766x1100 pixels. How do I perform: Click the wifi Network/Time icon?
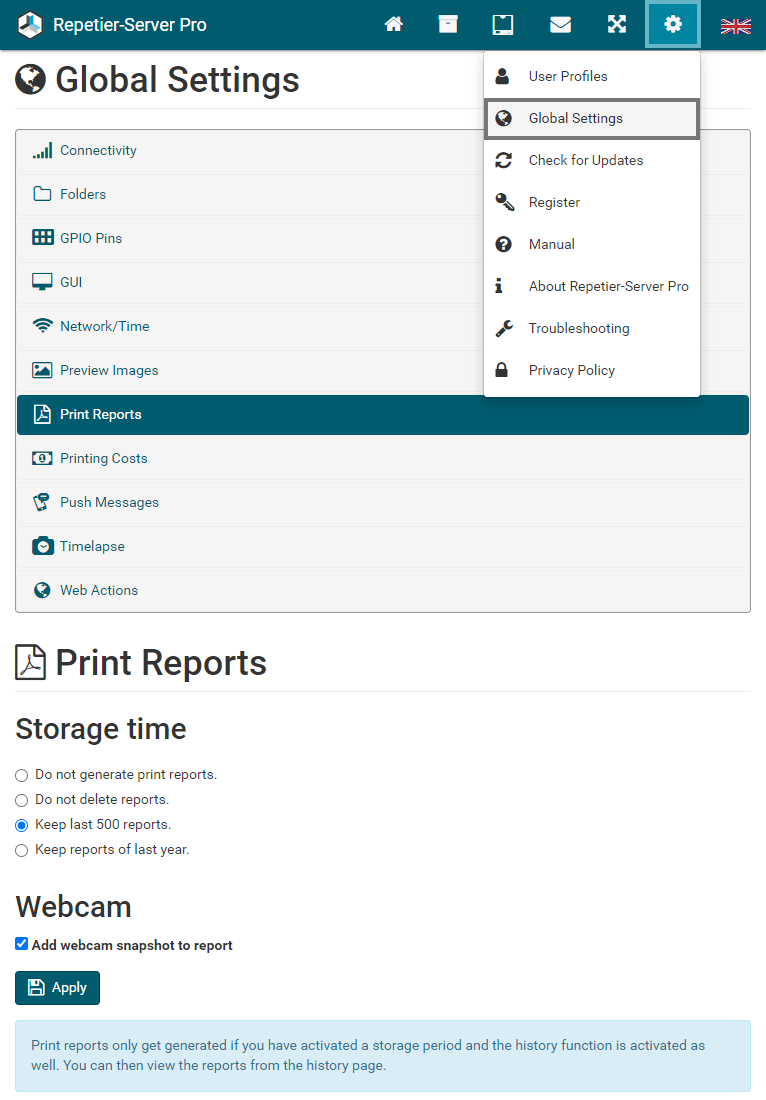tap(43, 326)
